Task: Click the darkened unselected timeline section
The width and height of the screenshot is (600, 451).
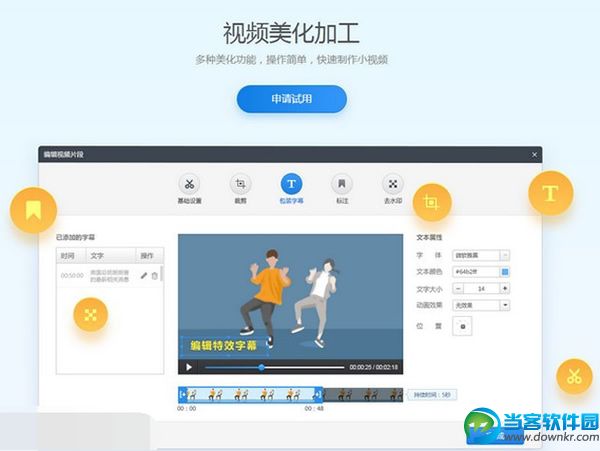Action: (363, 394)
